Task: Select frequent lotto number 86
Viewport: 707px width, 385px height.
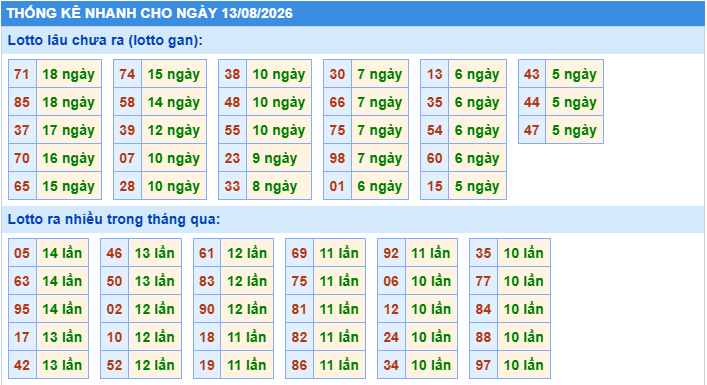Action: 299,365
